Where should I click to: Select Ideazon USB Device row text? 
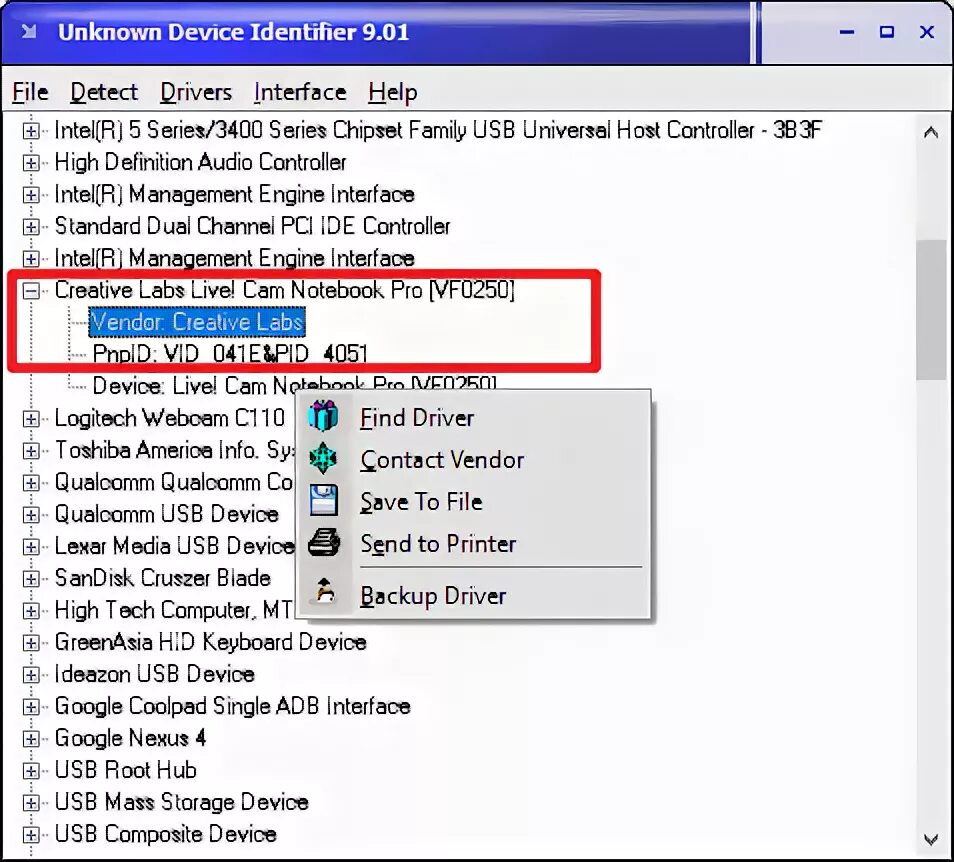pos(155,674)
